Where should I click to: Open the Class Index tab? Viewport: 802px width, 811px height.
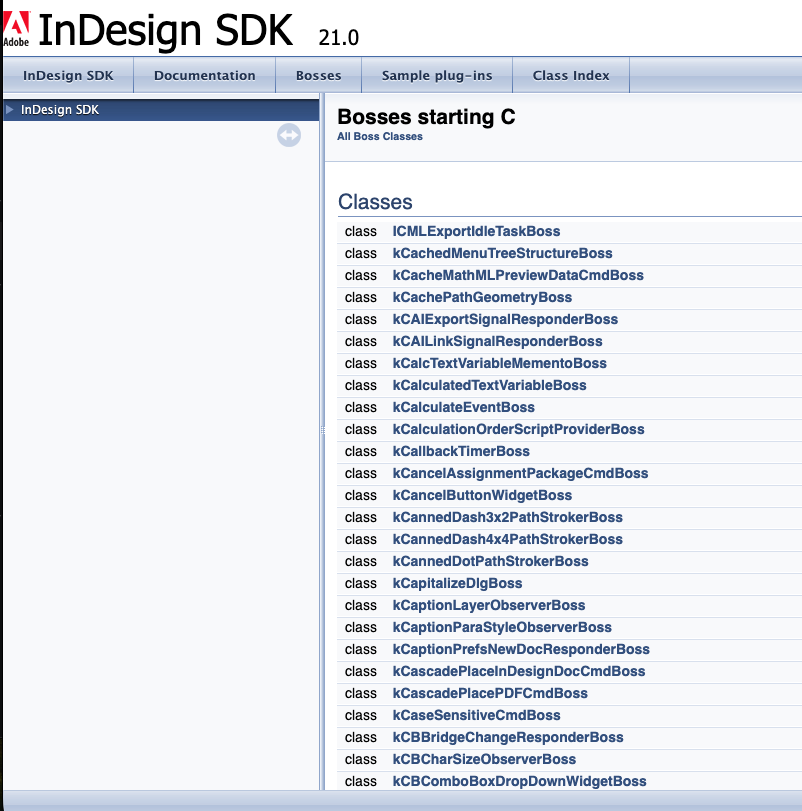pyautogui.click(x=571, y=75)
